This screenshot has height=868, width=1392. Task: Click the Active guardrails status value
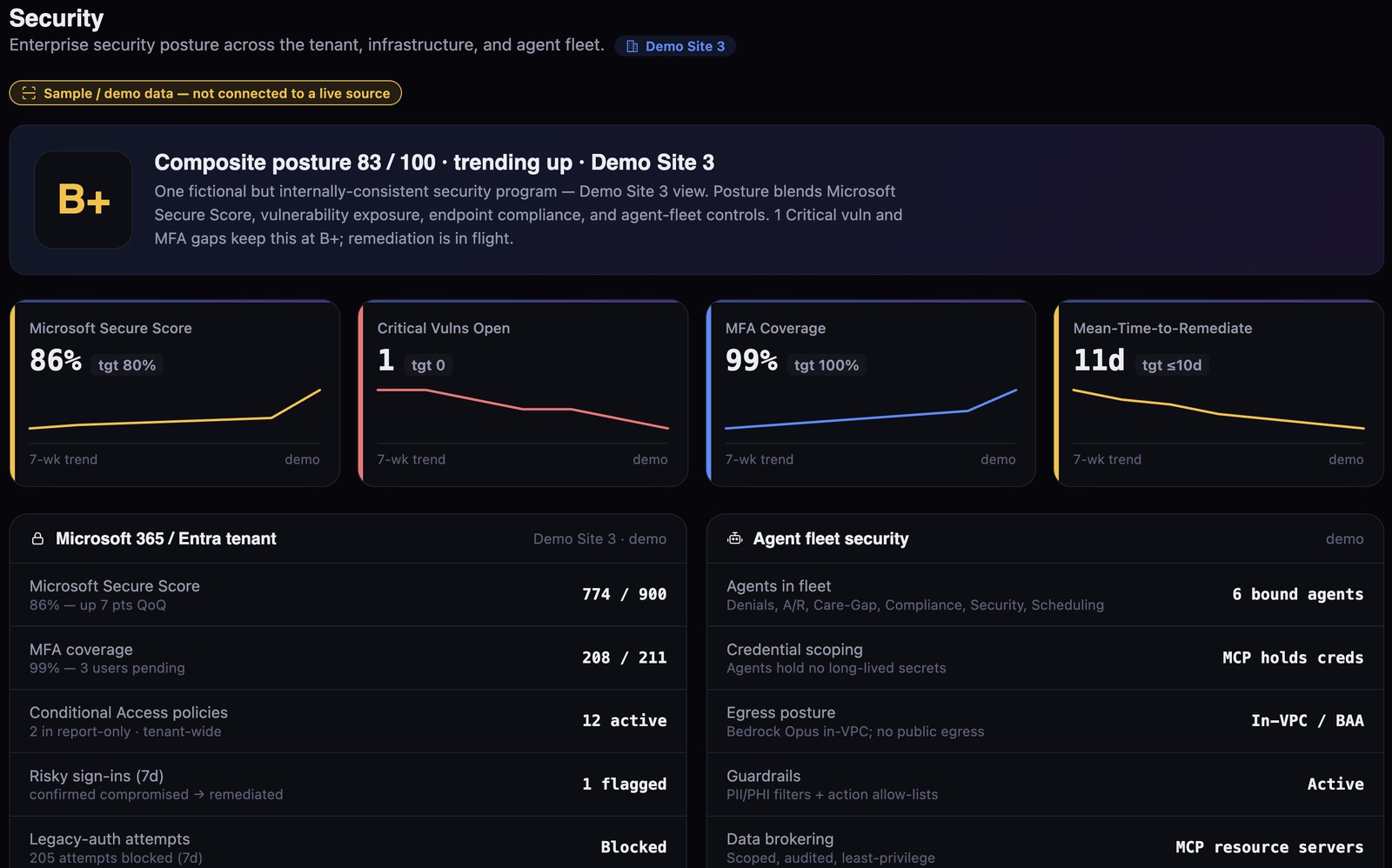pyautogui.click(x=1335, y=784)
